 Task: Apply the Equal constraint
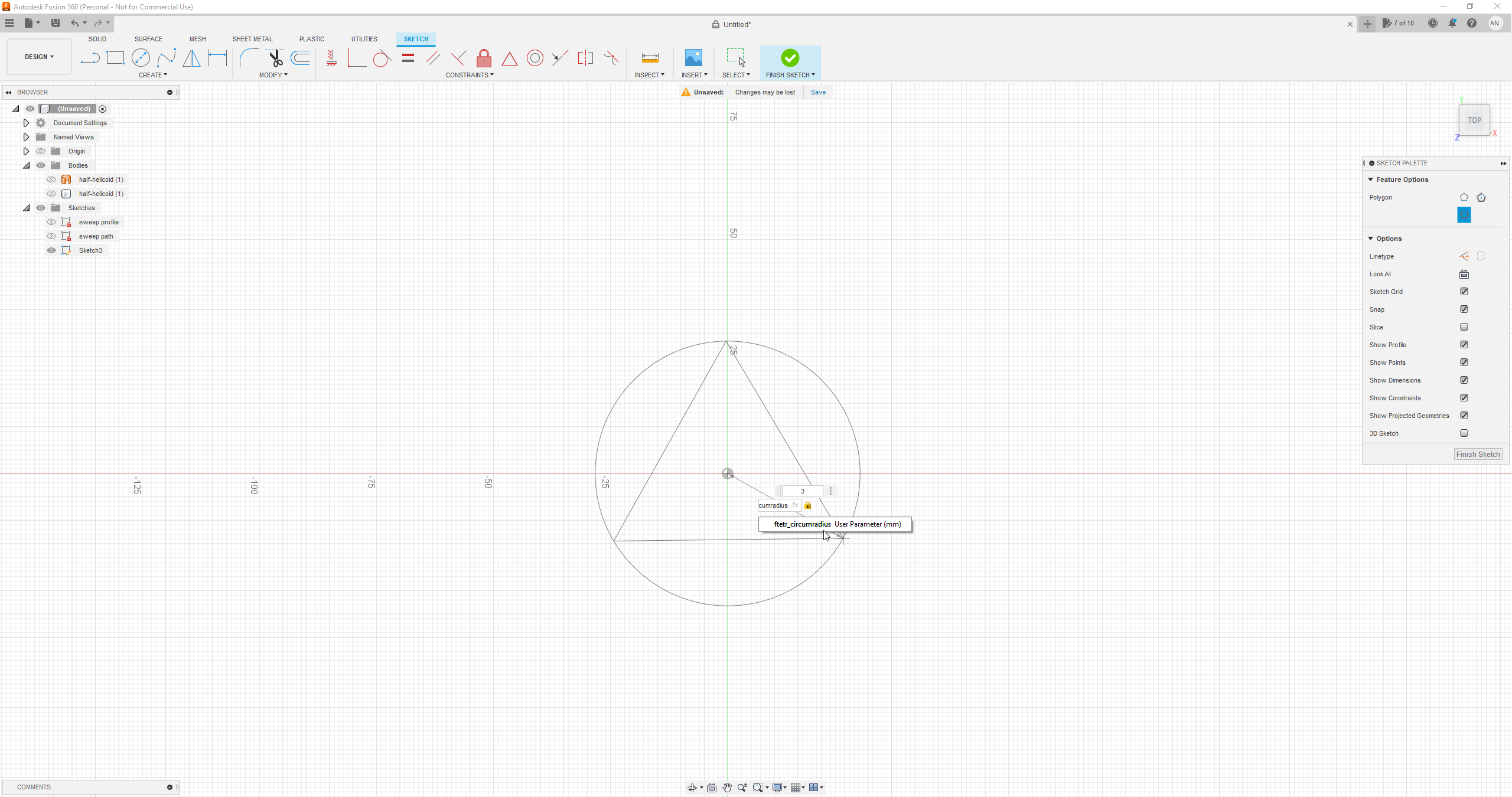(408, 58)
